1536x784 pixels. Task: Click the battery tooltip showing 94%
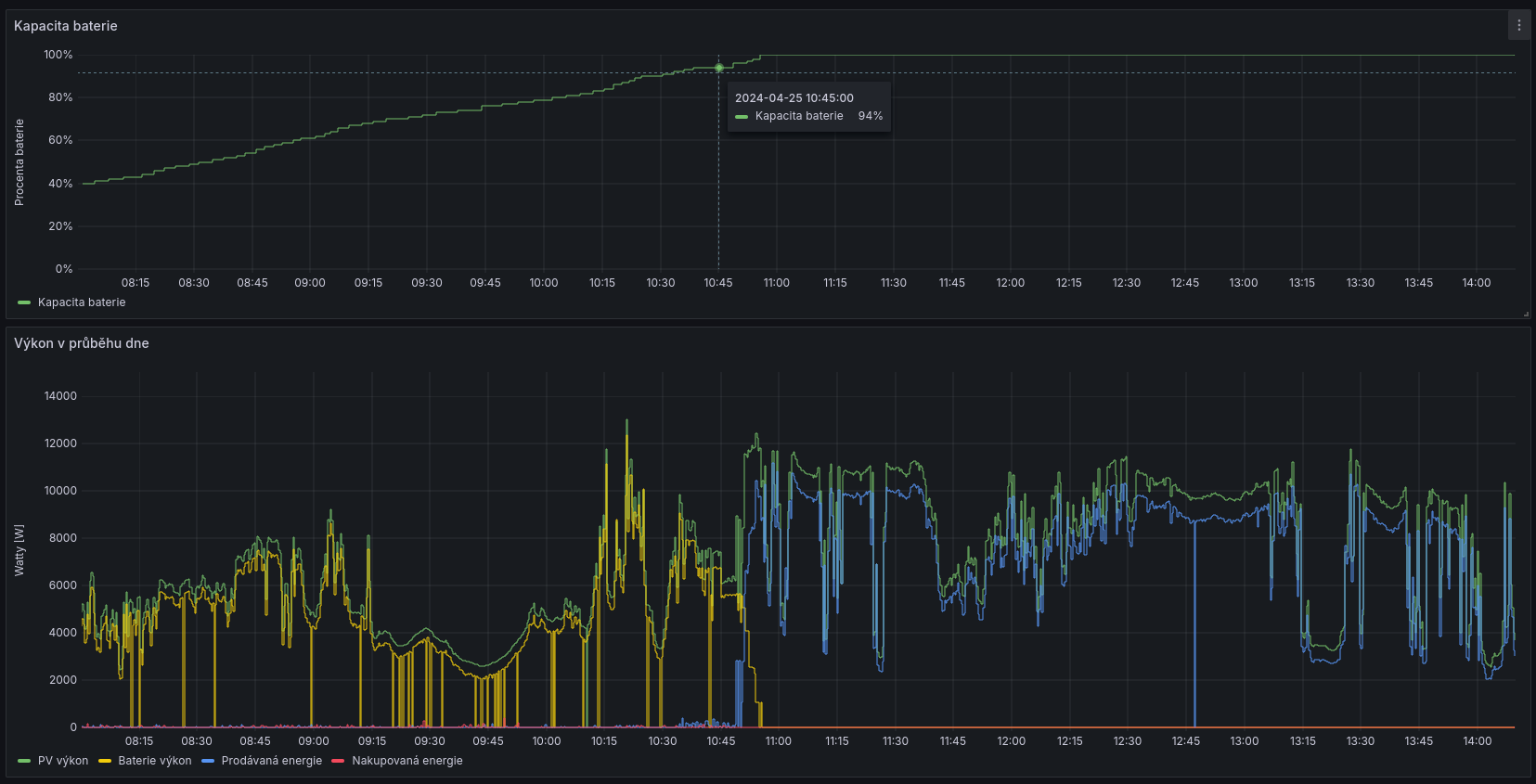[808, 107]
